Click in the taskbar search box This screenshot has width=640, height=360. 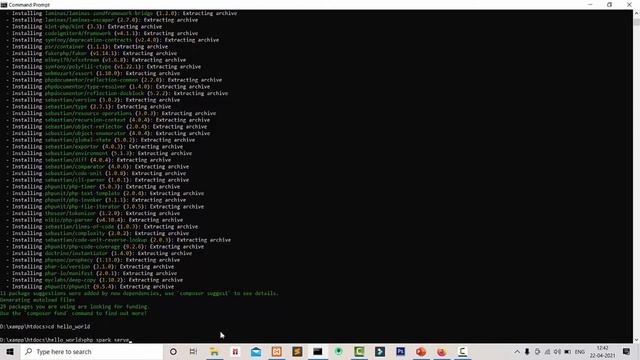[x=92, y=351]
